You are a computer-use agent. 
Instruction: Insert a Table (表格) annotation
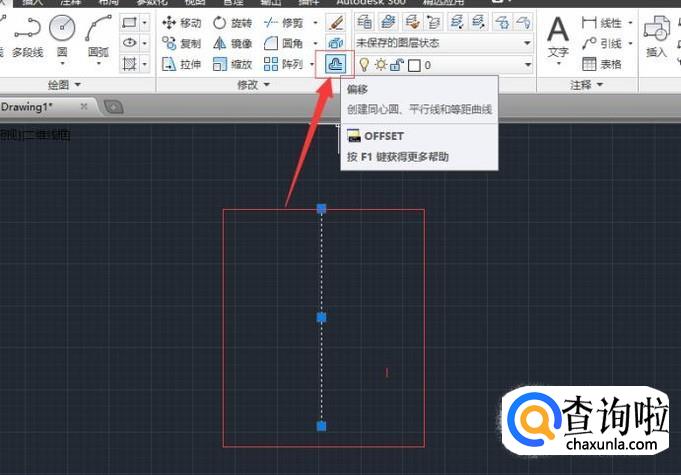coord(602,64)
